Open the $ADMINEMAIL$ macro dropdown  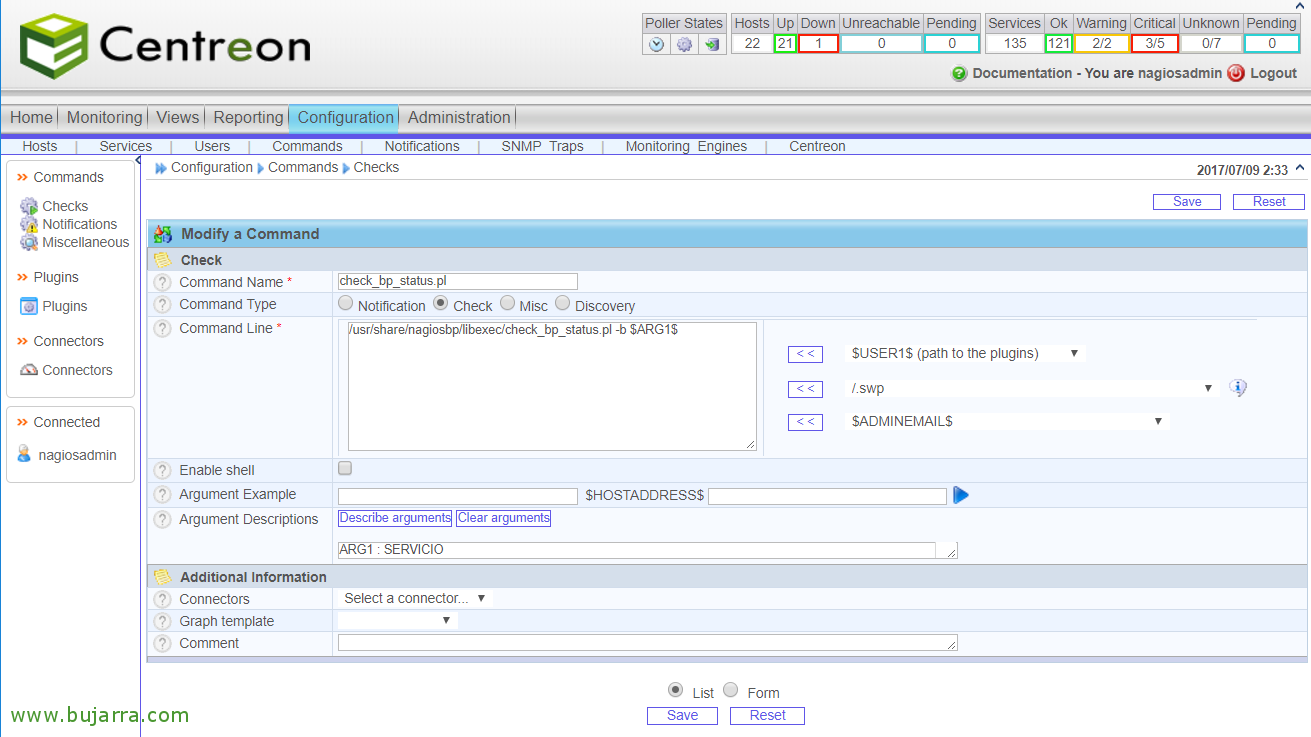1007,421
